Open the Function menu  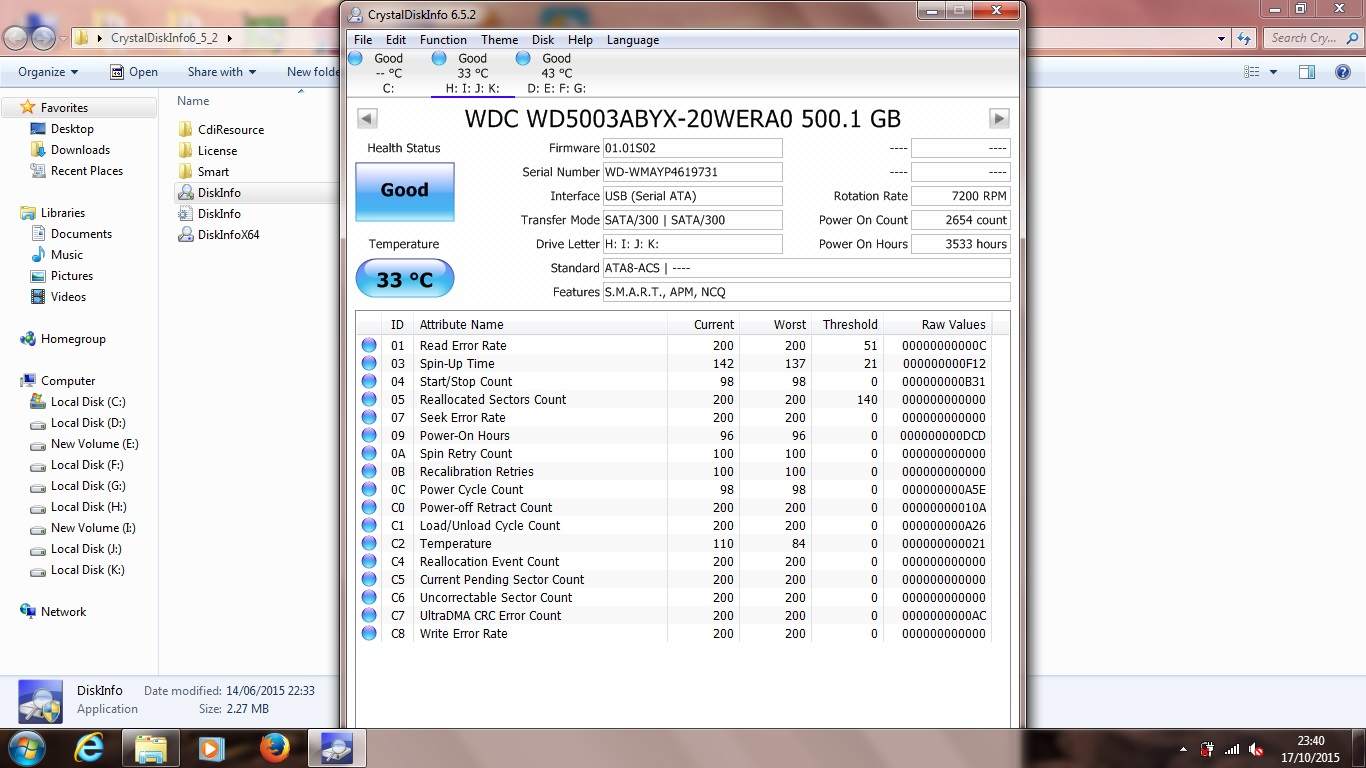tap(443, 40)
